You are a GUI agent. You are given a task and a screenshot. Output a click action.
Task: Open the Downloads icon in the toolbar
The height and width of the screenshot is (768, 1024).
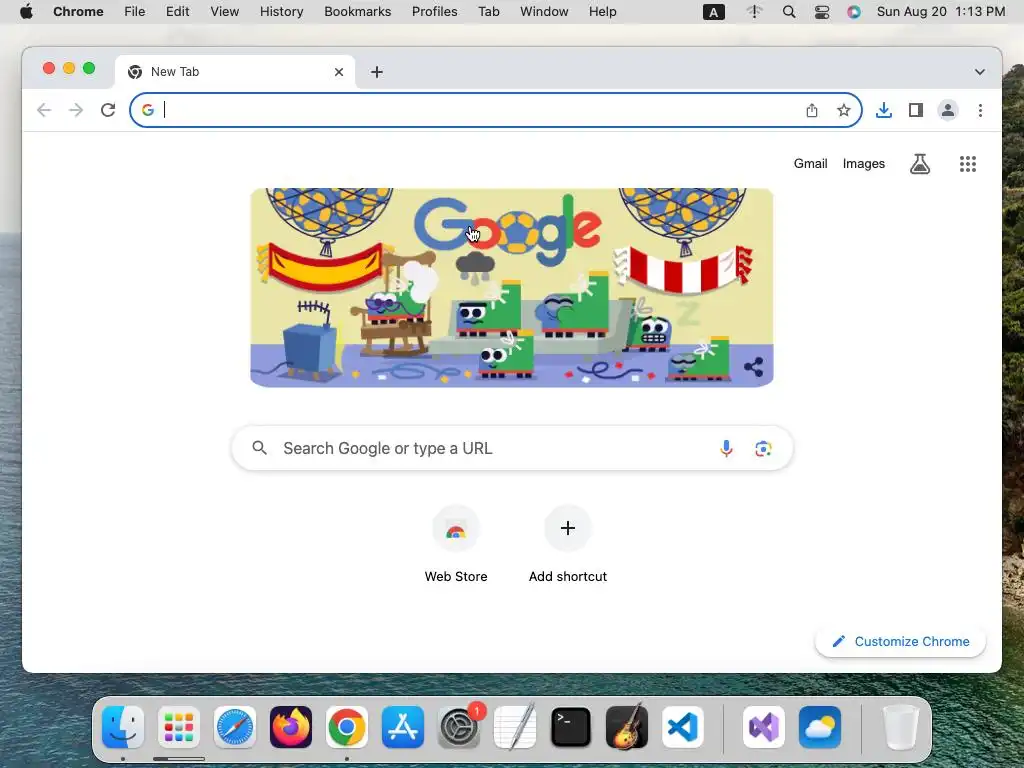coord(884,110)
